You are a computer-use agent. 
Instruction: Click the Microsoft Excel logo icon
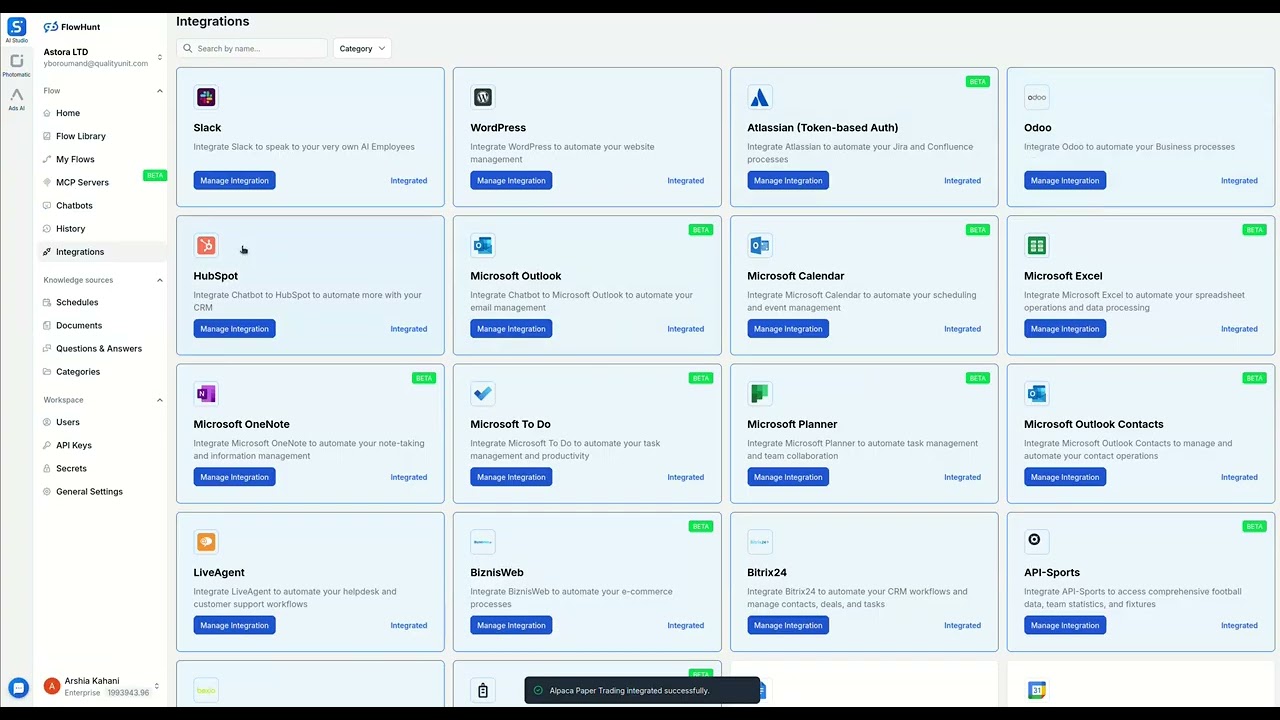point(1036,245)
